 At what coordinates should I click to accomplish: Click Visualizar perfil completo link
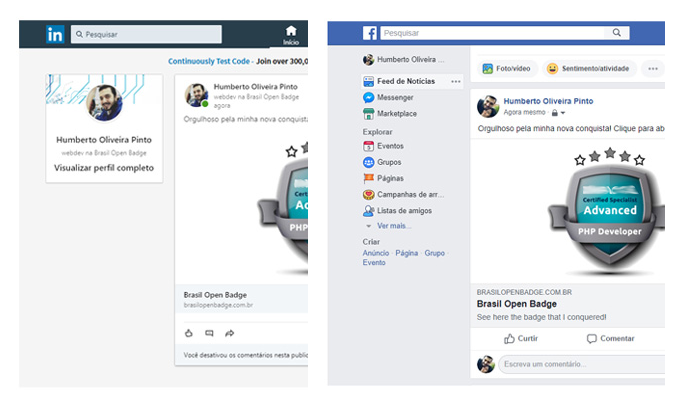click(x=104, y=168)
